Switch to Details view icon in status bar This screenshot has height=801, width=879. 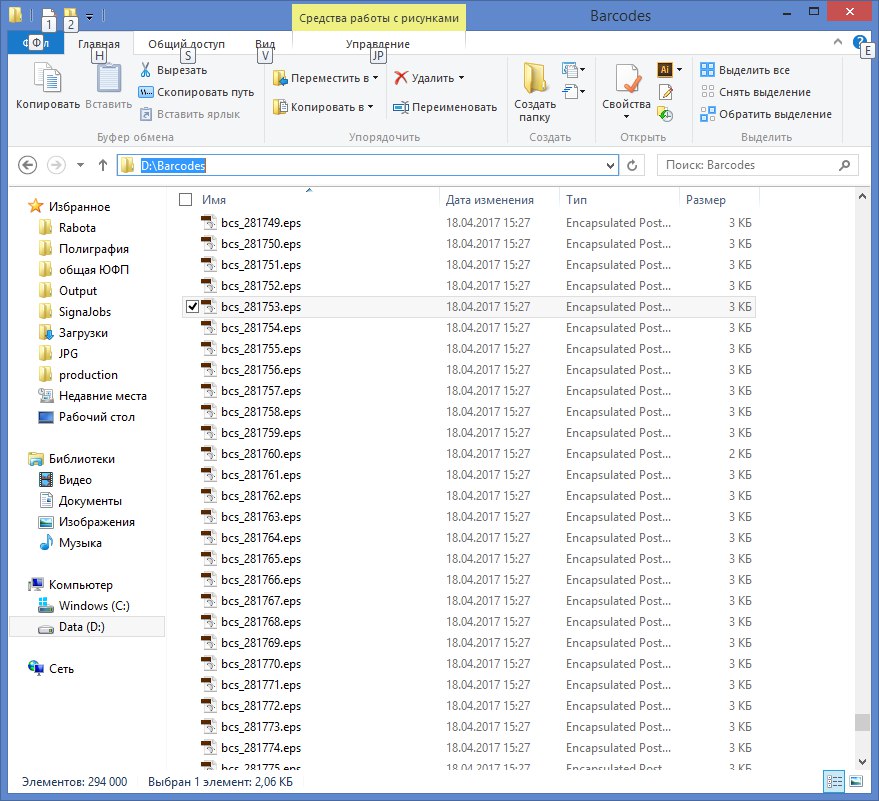[x=834, y=781]
